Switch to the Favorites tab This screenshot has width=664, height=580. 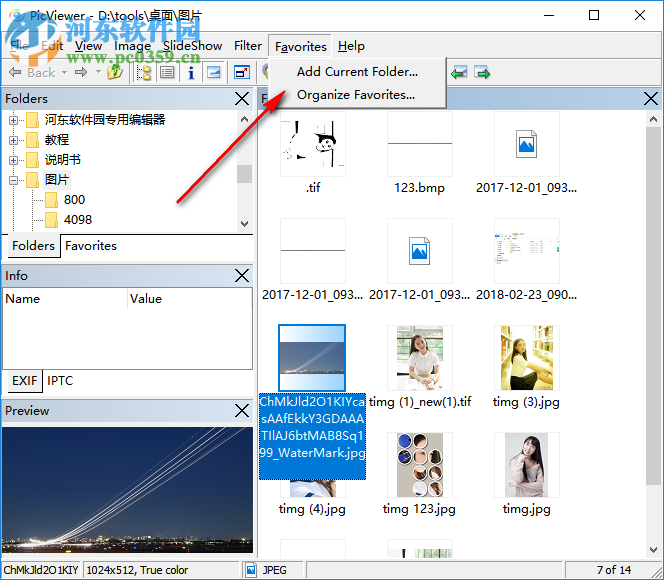coord(91,246)
